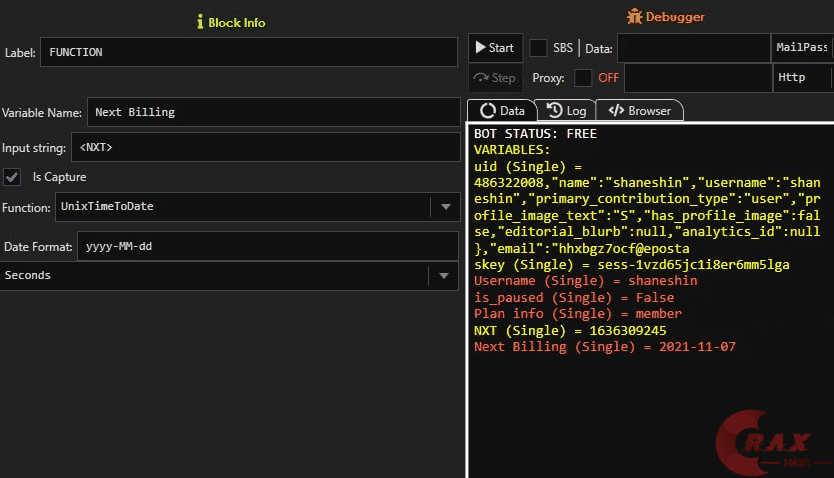Open the MailPass wordlist type dropdown
Viewport: 834px width, 478px height.
click(801, 48)
